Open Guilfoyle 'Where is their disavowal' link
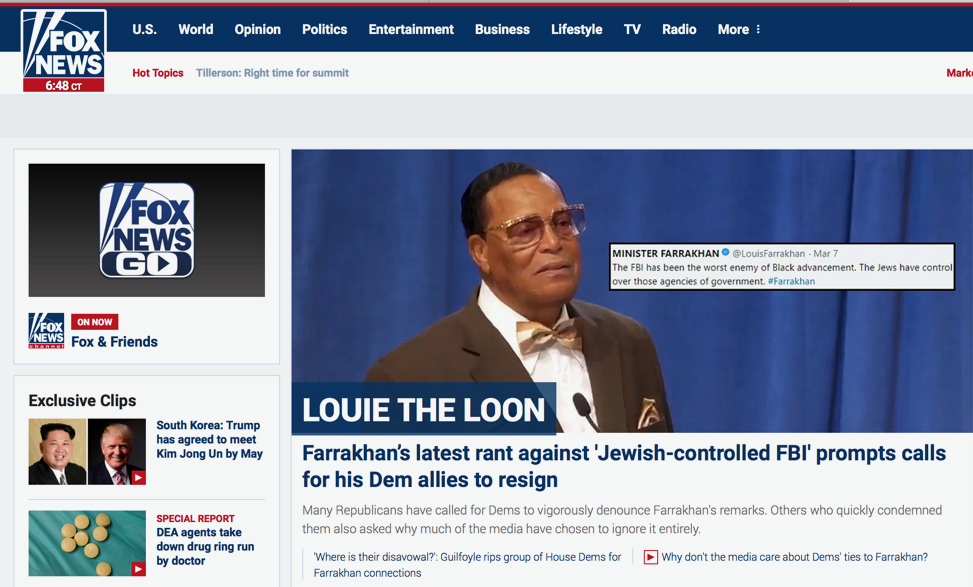 coord(467,565)
